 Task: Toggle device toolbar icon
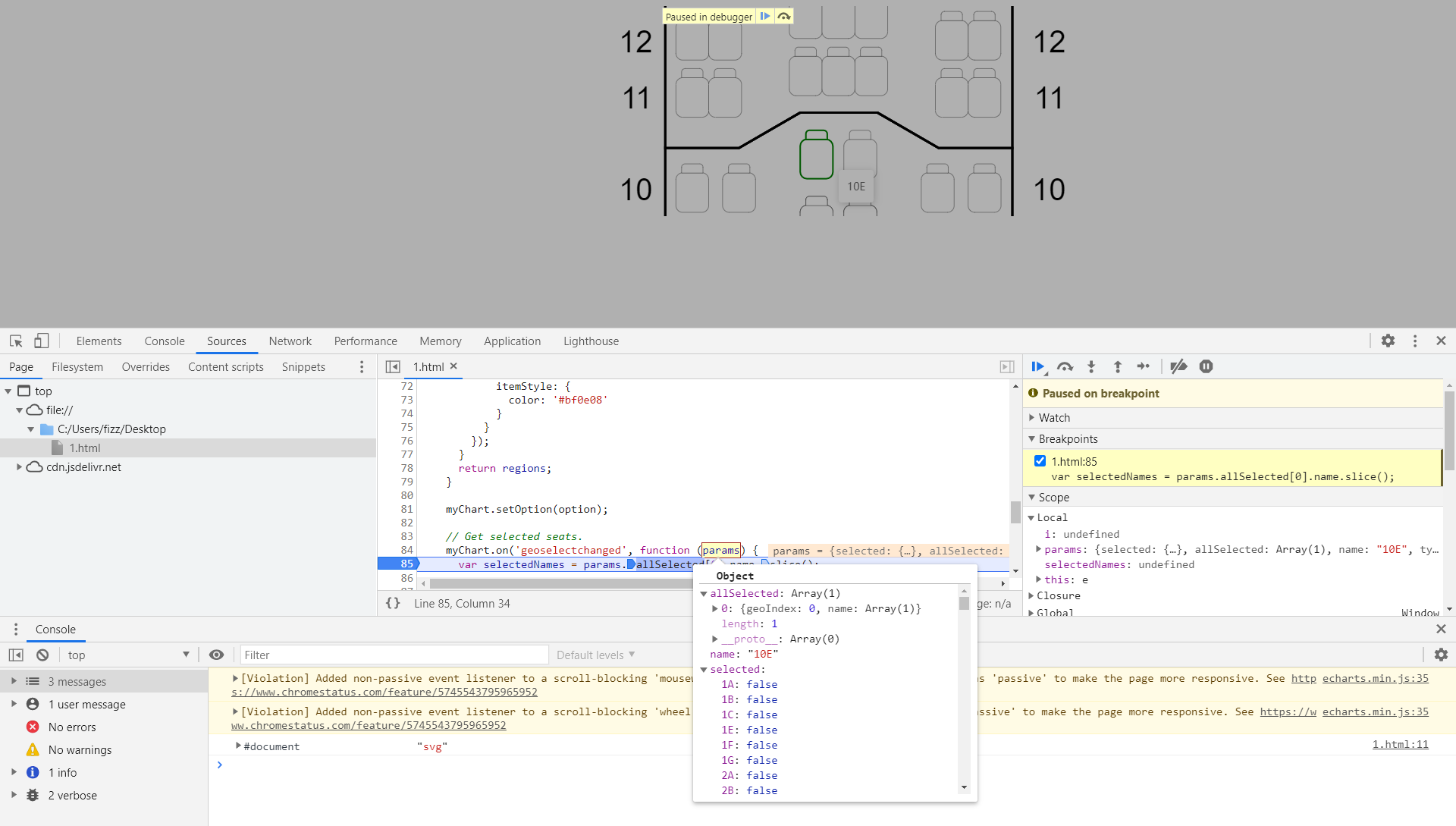pos(42,341)
